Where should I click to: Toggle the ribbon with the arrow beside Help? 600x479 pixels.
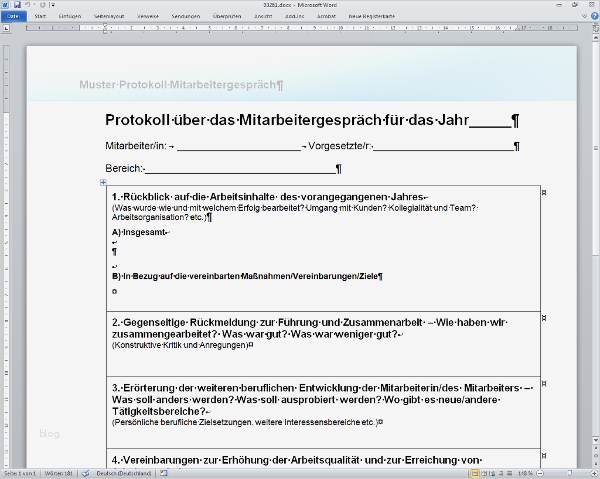tap(584, 16)
